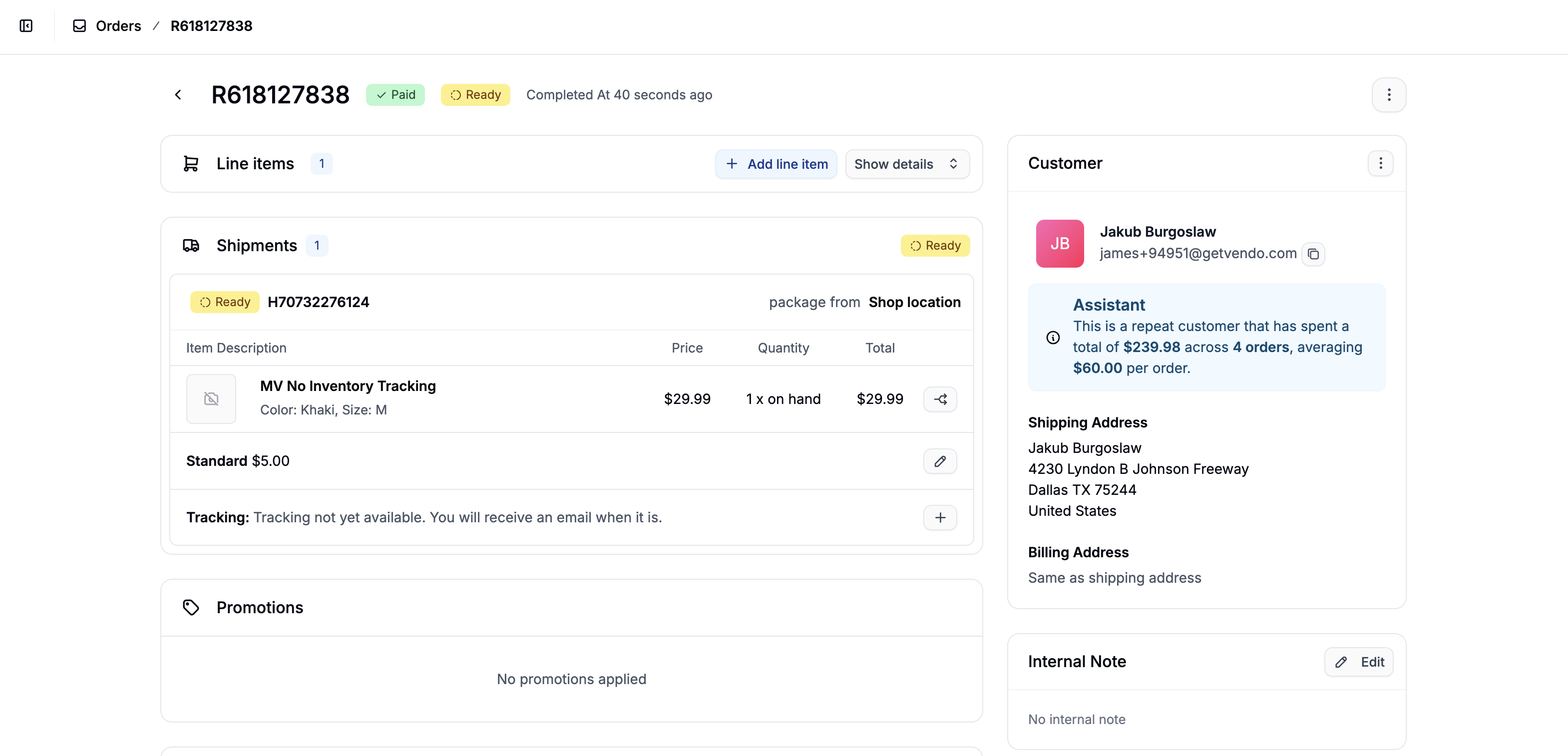
Task: Click Edit on the Internal Note panel
Action: coord(1359,662)
